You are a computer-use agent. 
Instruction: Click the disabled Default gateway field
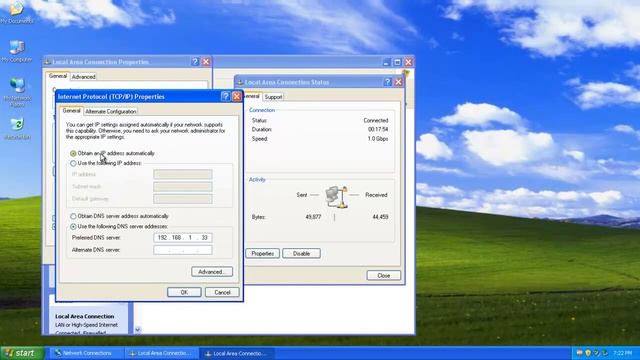[x=183, y=199]
